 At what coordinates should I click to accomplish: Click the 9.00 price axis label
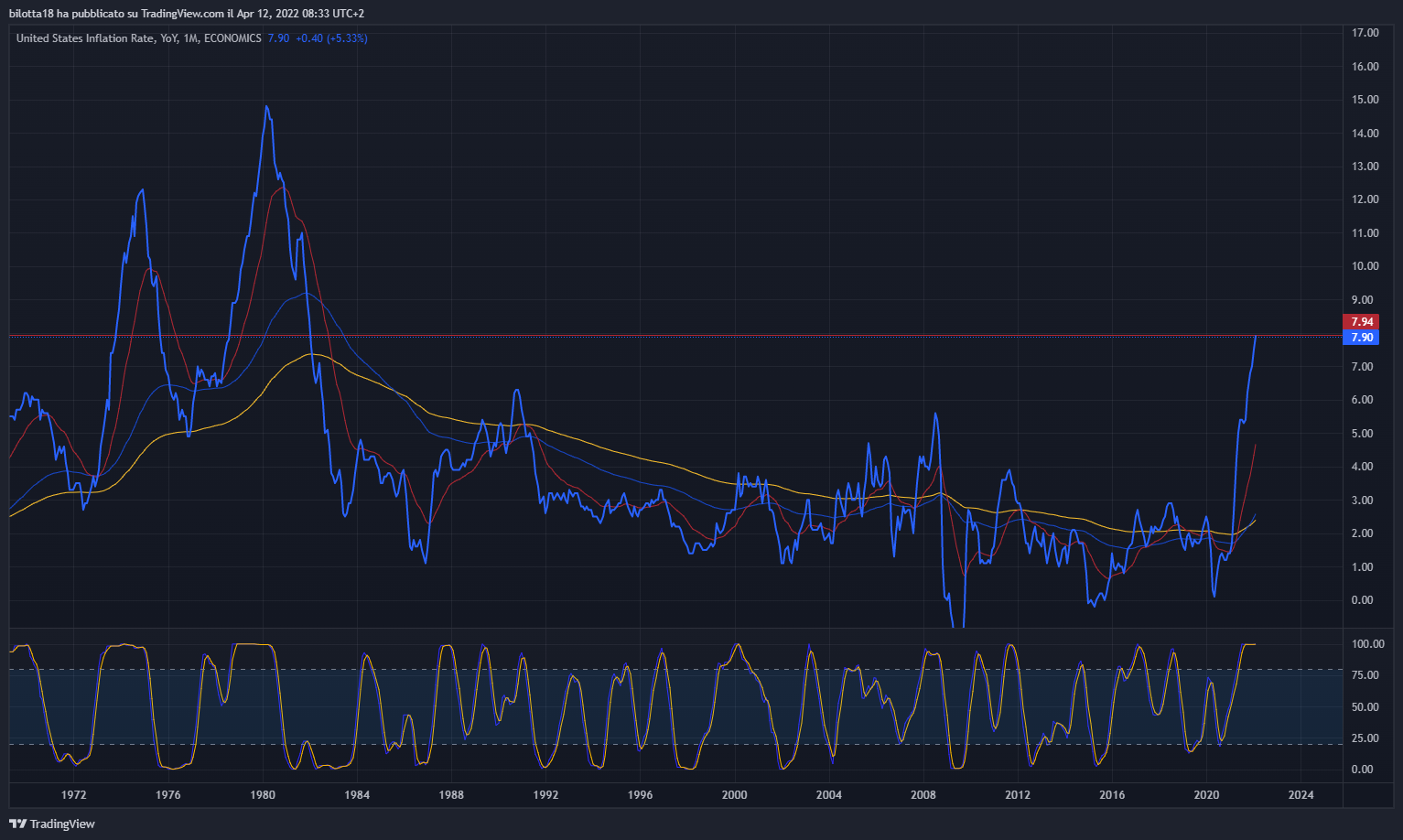[x=1363, y=300]
